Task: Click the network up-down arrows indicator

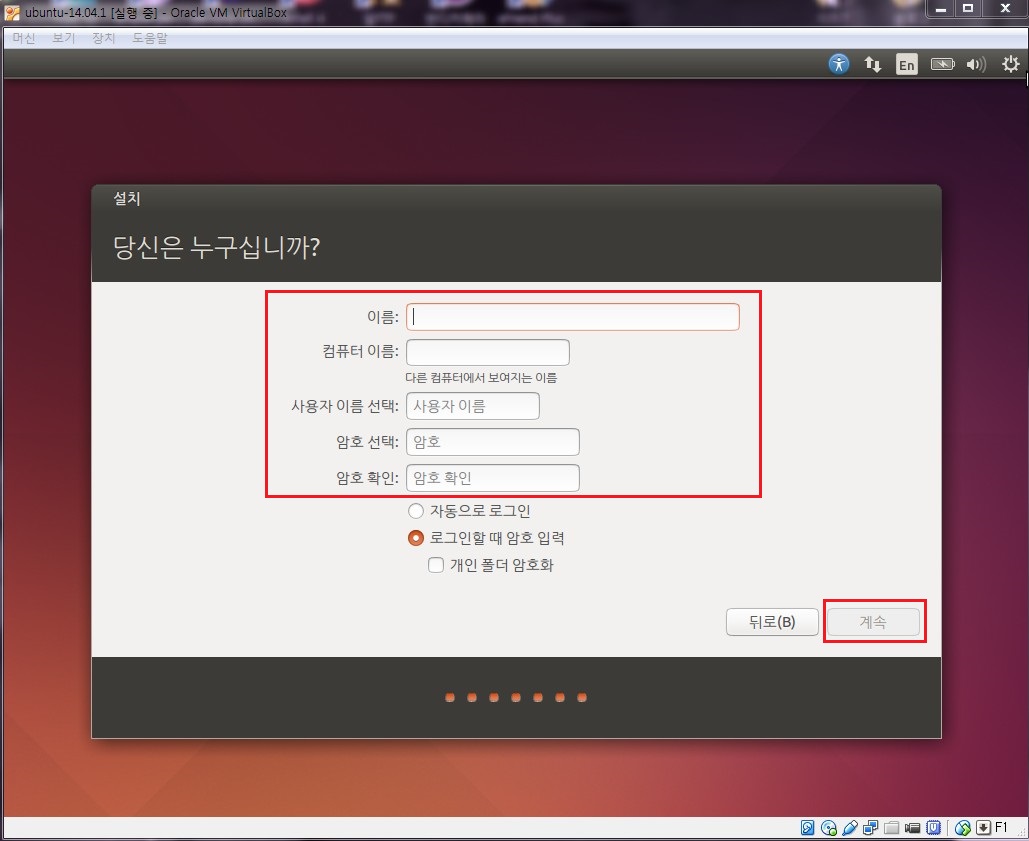Action: click(x=872, y=64)
